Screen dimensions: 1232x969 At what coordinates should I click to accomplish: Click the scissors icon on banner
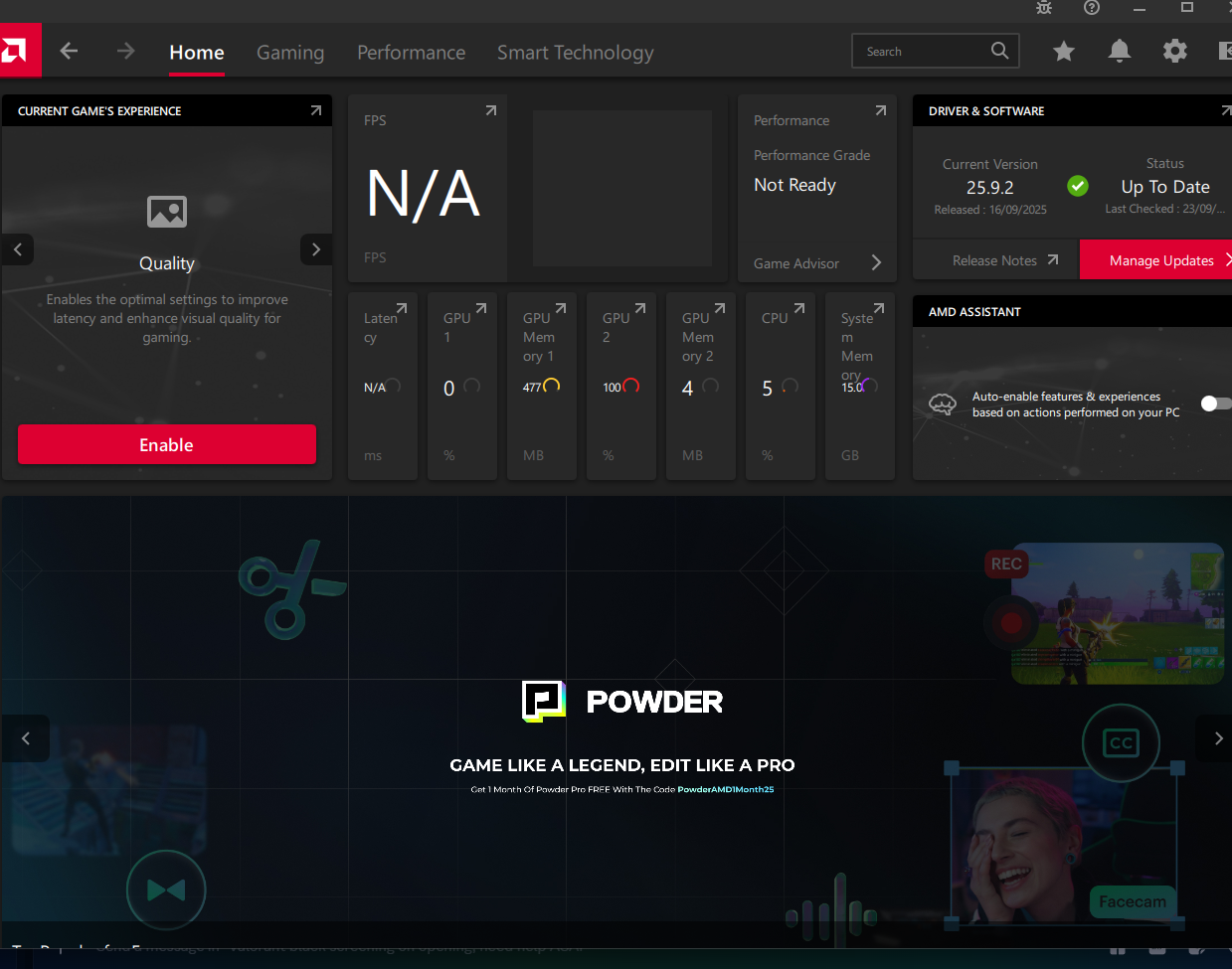290,588
